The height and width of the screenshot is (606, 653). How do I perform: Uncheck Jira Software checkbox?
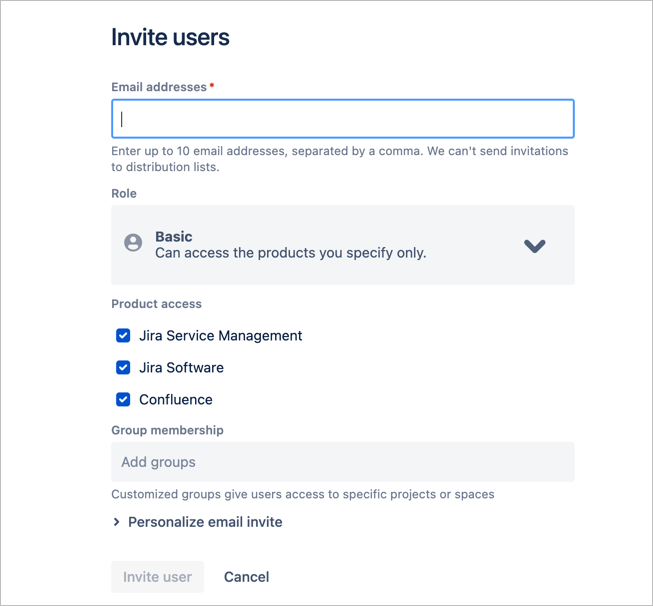tap(123, 367)
